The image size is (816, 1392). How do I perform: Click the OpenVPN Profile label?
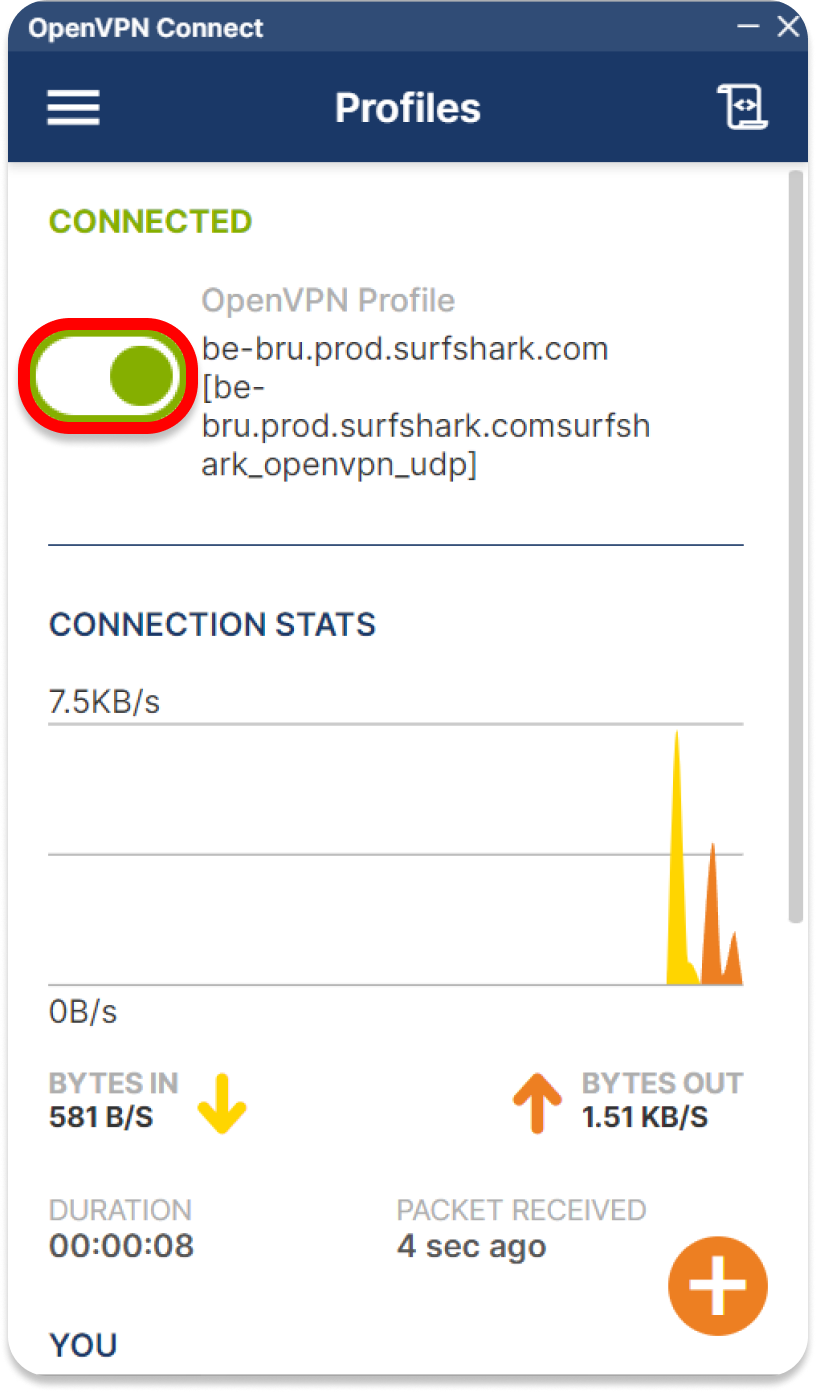328,300
